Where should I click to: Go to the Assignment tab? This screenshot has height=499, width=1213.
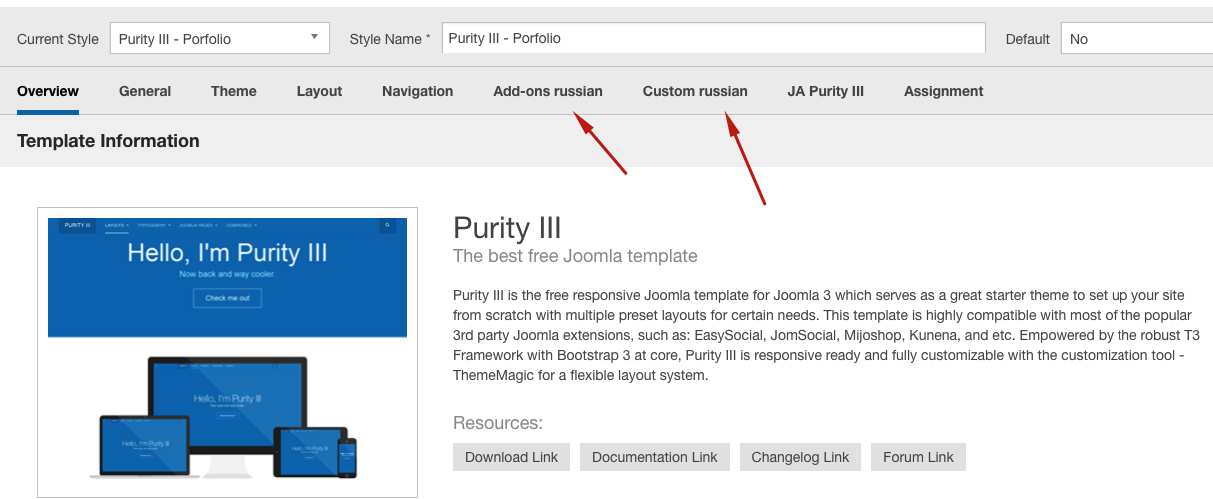943,91
